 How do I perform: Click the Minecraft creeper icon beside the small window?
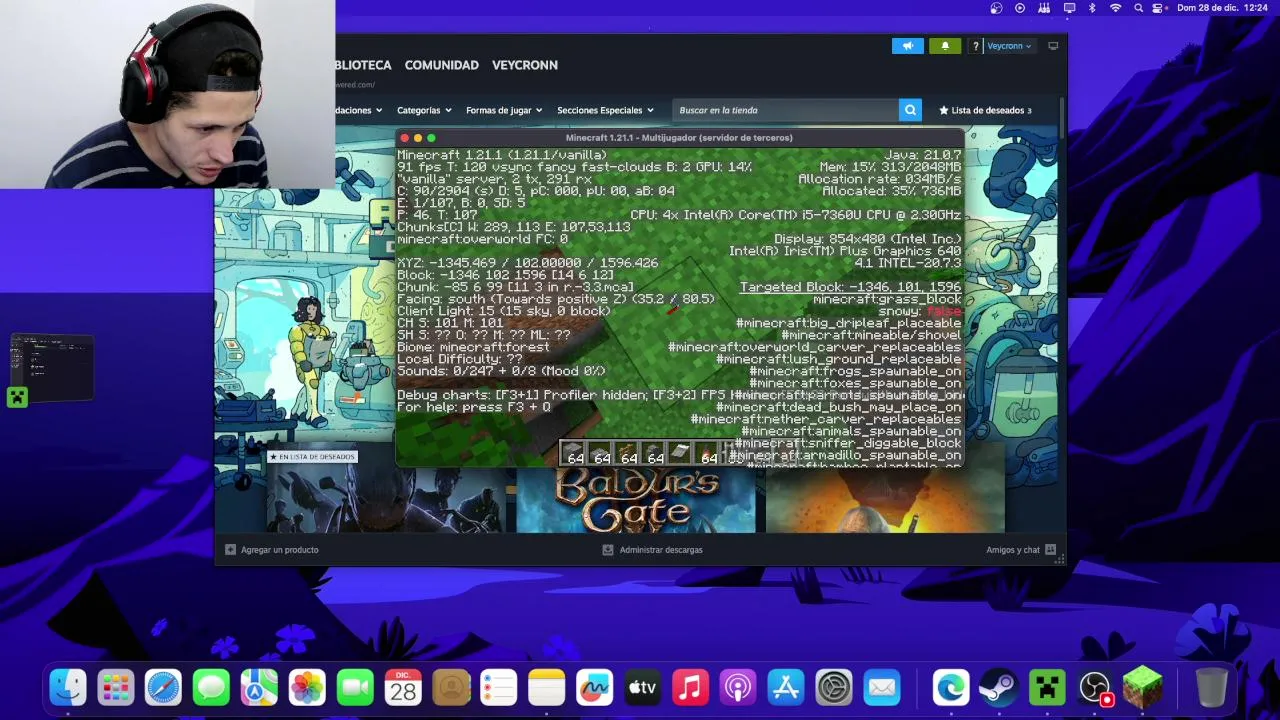coord(17,397)
